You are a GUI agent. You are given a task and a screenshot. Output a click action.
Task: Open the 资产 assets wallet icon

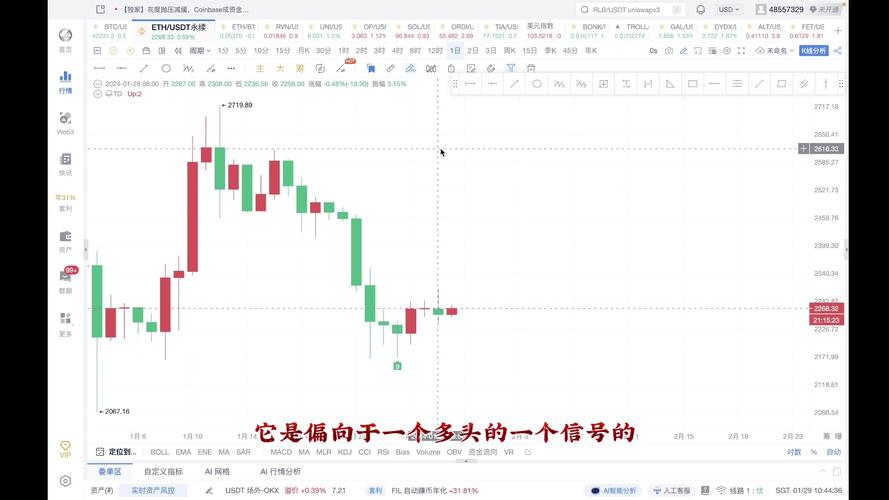click(x=65, y=241)
